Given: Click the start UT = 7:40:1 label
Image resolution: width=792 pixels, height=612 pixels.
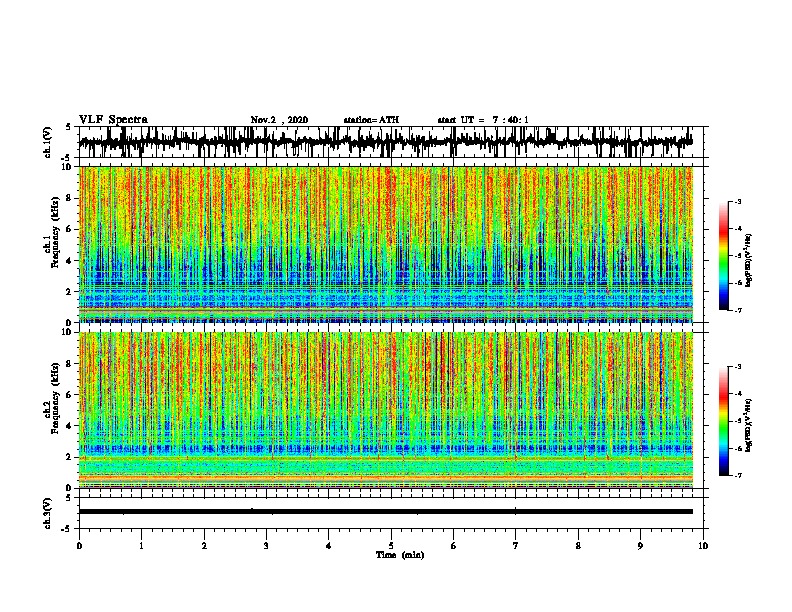Looking at the screenshot, I should (x=483, y=120).
